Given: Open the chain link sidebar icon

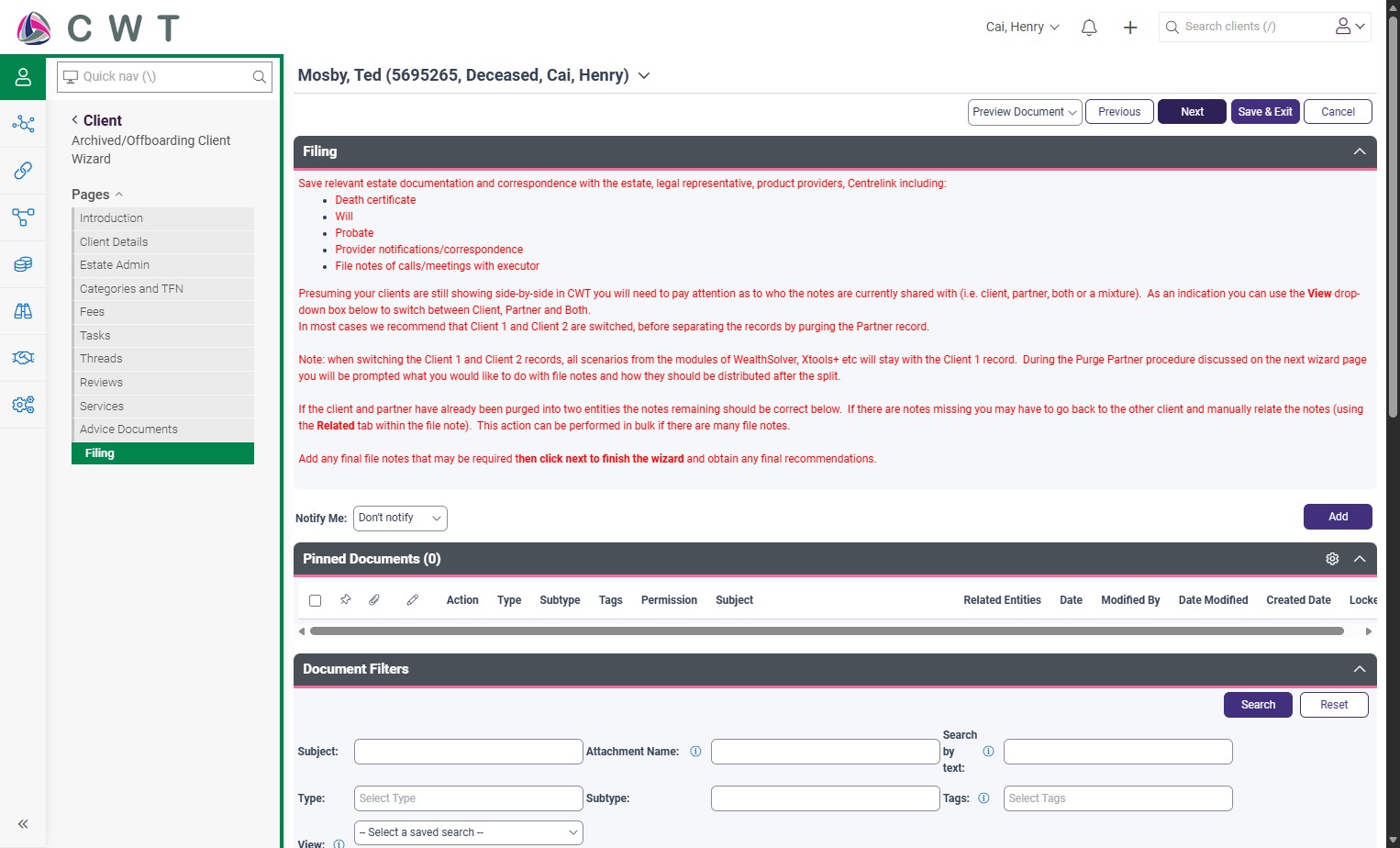Looking at the screenshot, I should (x=23, y=171).
